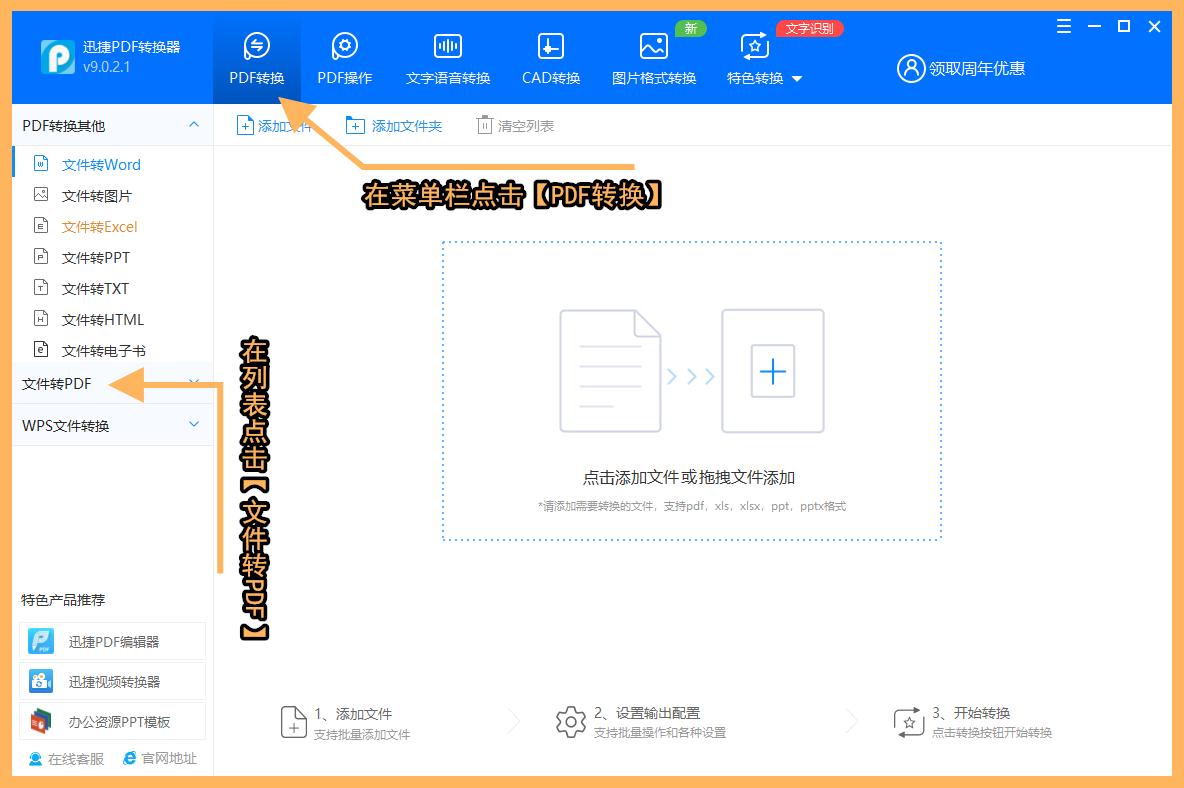Open the PDF操作 tool
This screenshot has height=788, width=1184.
(x=344, y=57)
